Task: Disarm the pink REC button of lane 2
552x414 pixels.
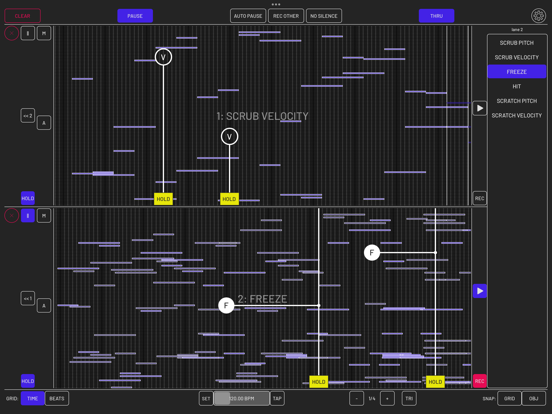Action: (479, 381)
